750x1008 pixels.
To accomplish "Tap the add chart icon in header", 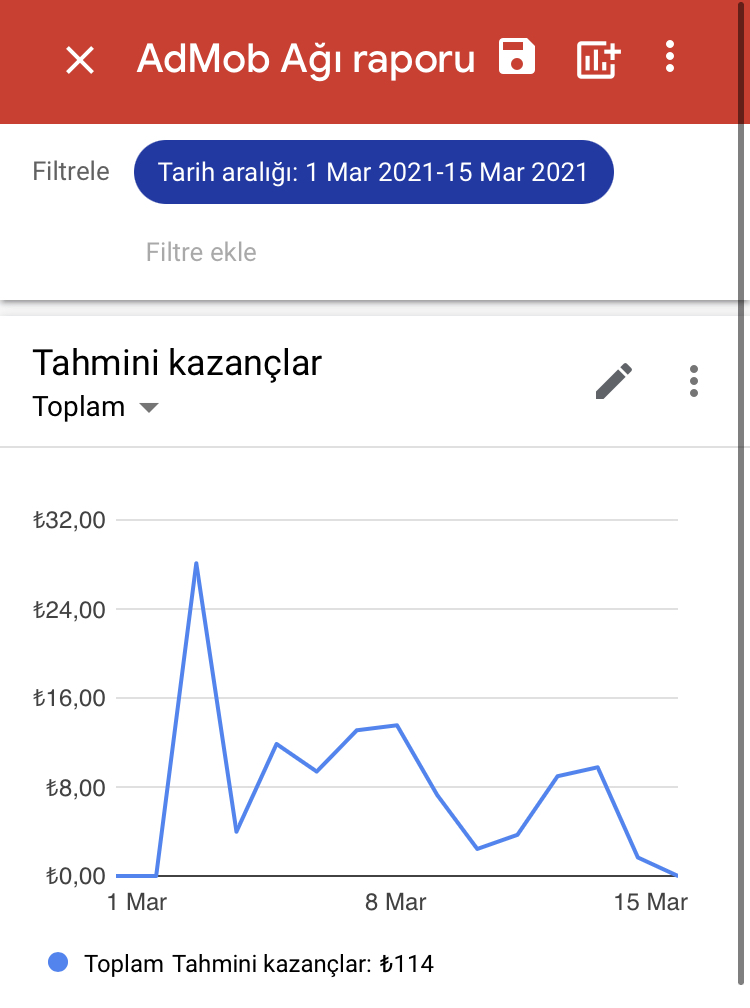I will pyautogui.click(x=598, y=60).
